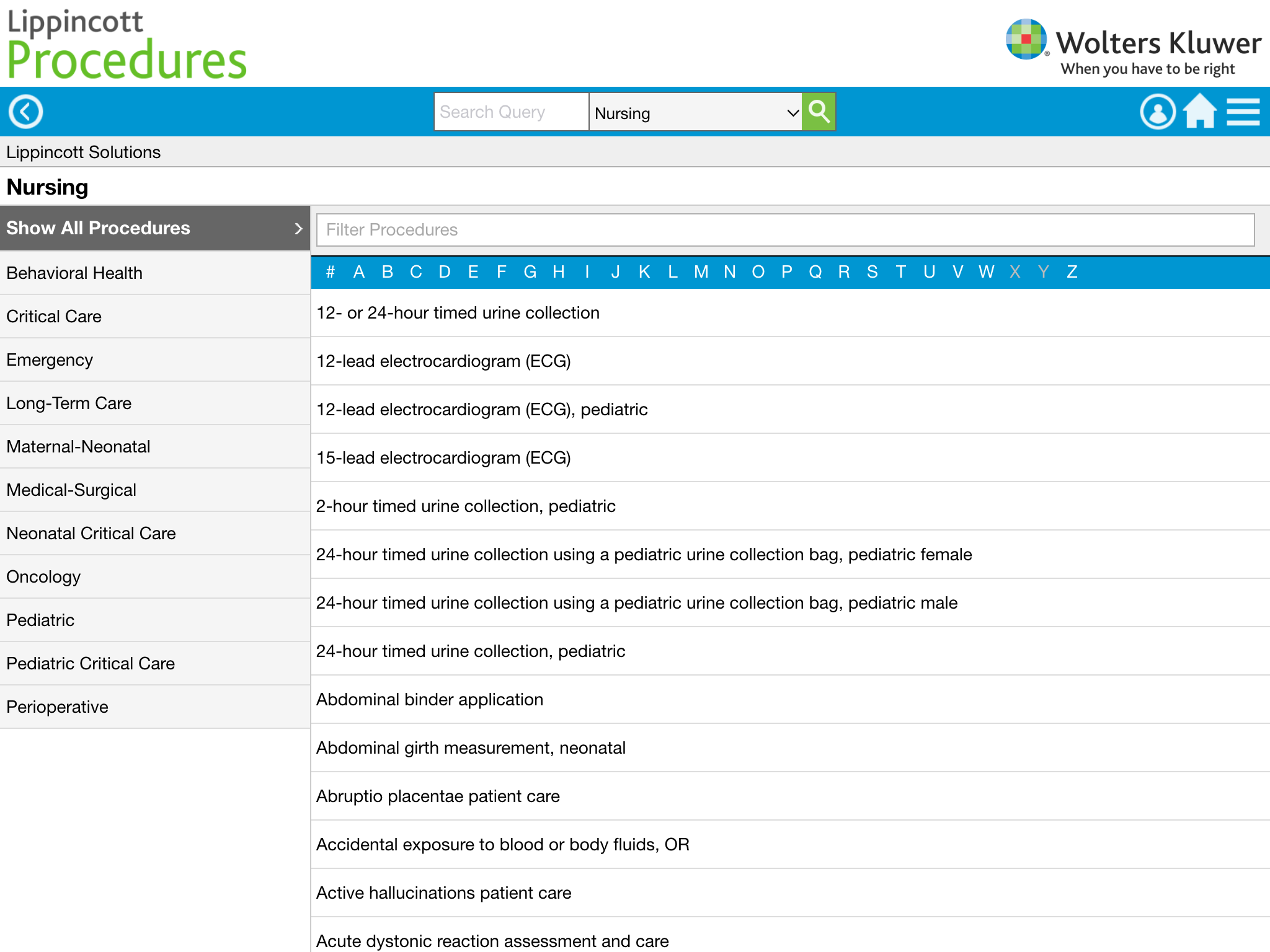Viewport: 1270px width, 952px height.
Task: Choose Pediatric Critical Care category
Action: [155, 663]
